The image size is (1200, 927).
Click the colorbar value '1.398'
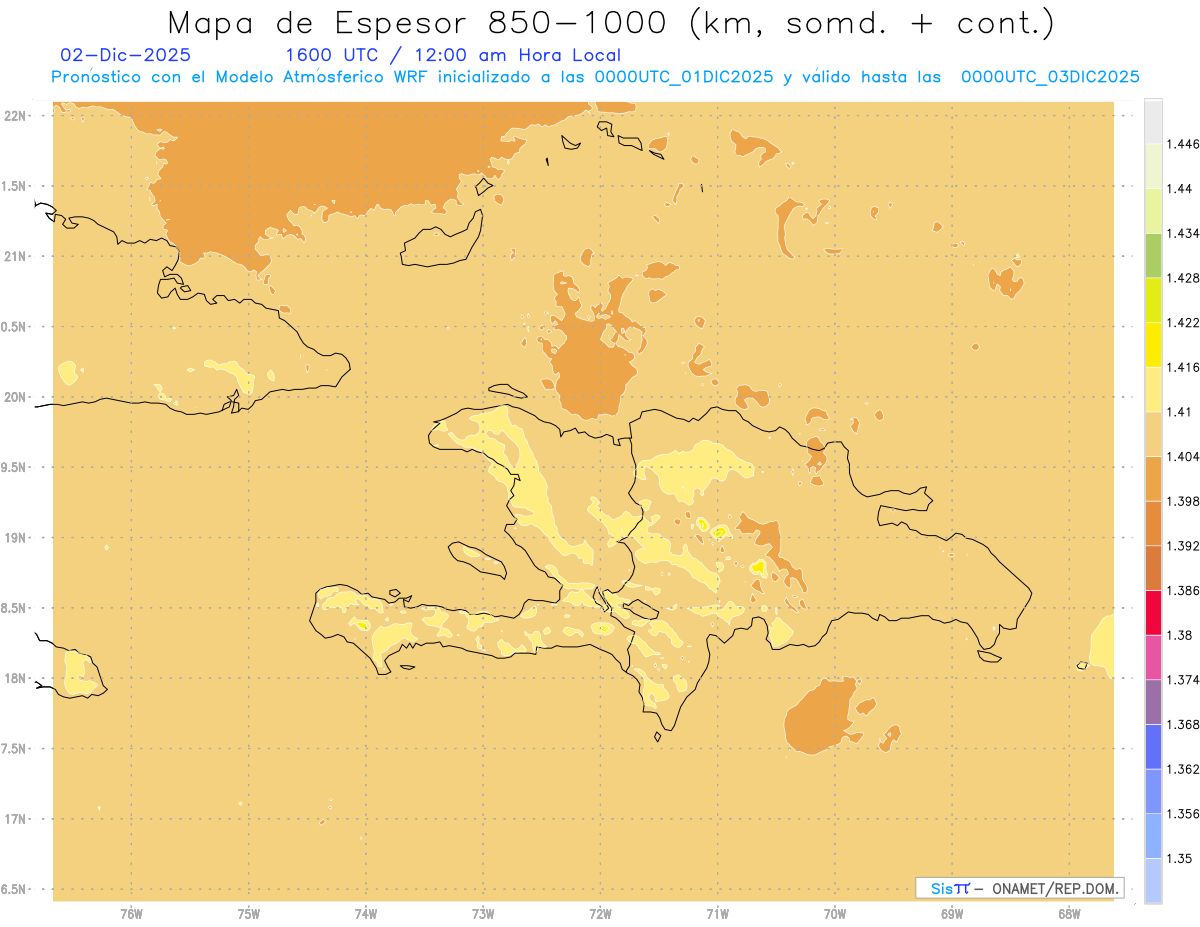[1185, 501]
